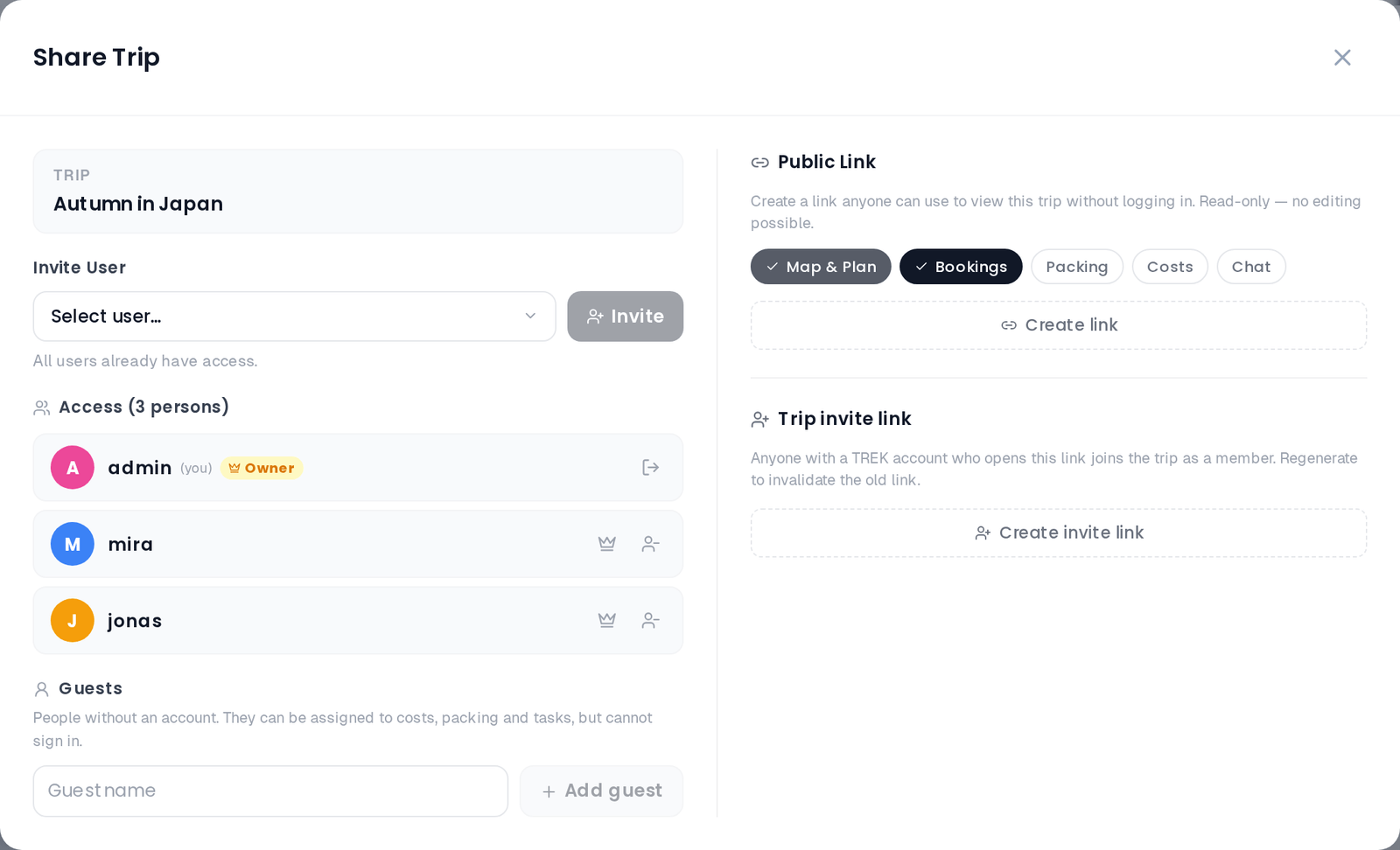Viewport: 1400px width, 850px height.
Task: Click Create invite link
Action: point(1059,533)
